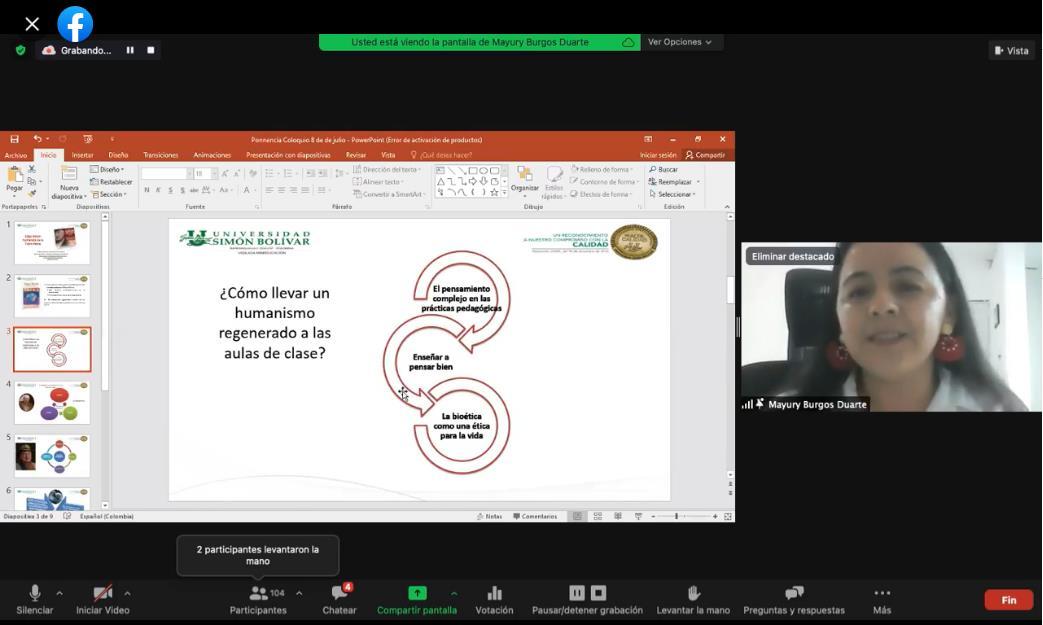Click Eliminar destacado on video tile
This screenshot has height=625, width=1043.
[x=792, y=256]
